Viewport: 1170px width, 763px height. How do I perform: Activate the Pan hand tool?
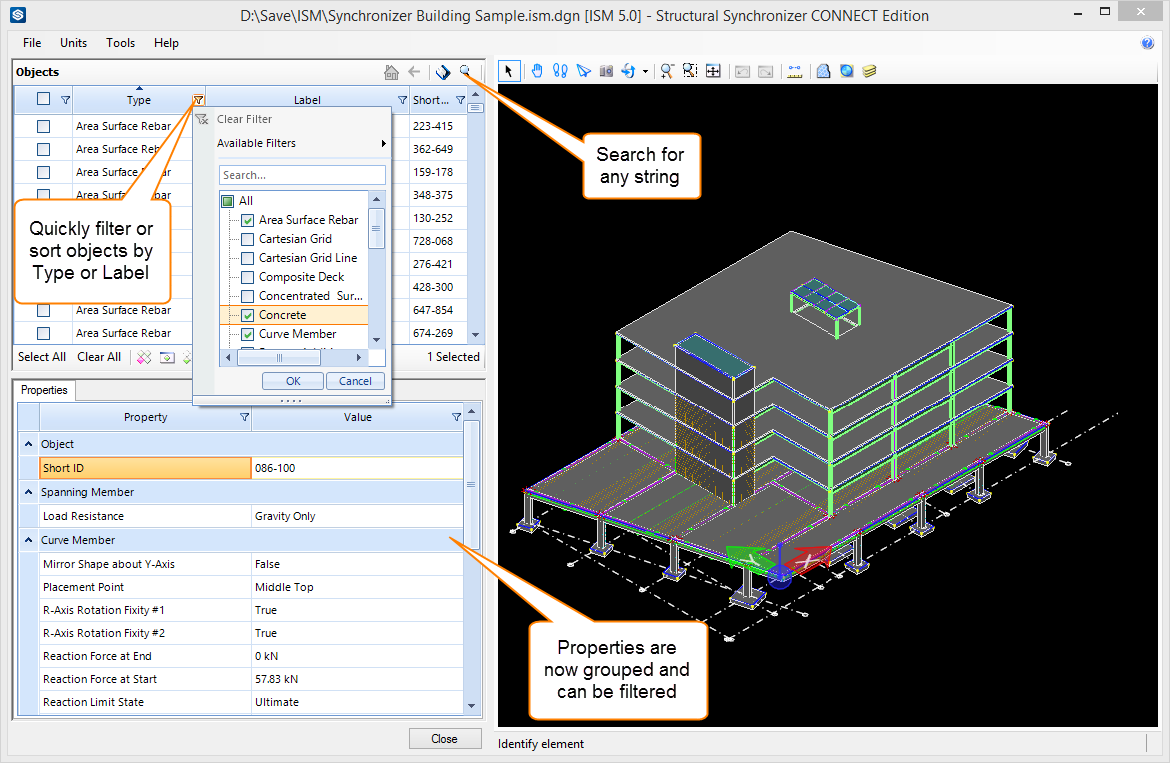[537, 71]
